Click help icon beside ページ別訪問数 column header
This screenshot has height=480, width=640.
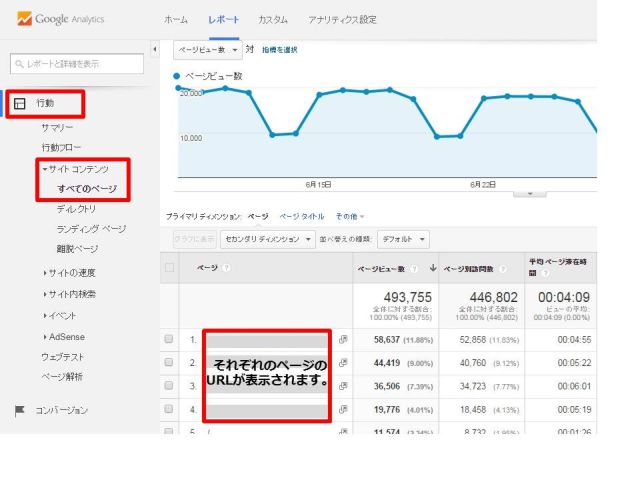[503, 269]
